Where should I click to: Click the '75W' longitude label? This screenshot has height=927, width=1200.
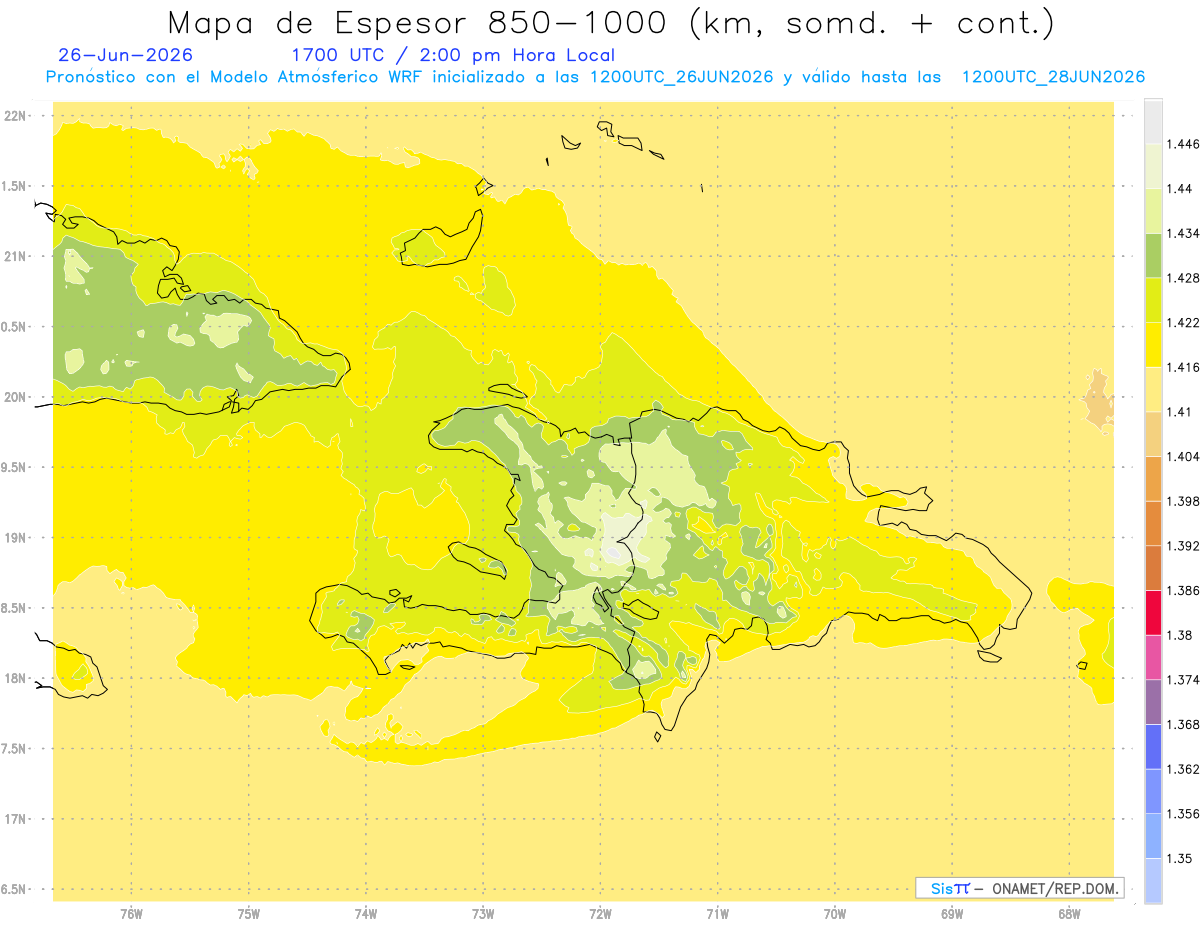(x=248, y=914)
